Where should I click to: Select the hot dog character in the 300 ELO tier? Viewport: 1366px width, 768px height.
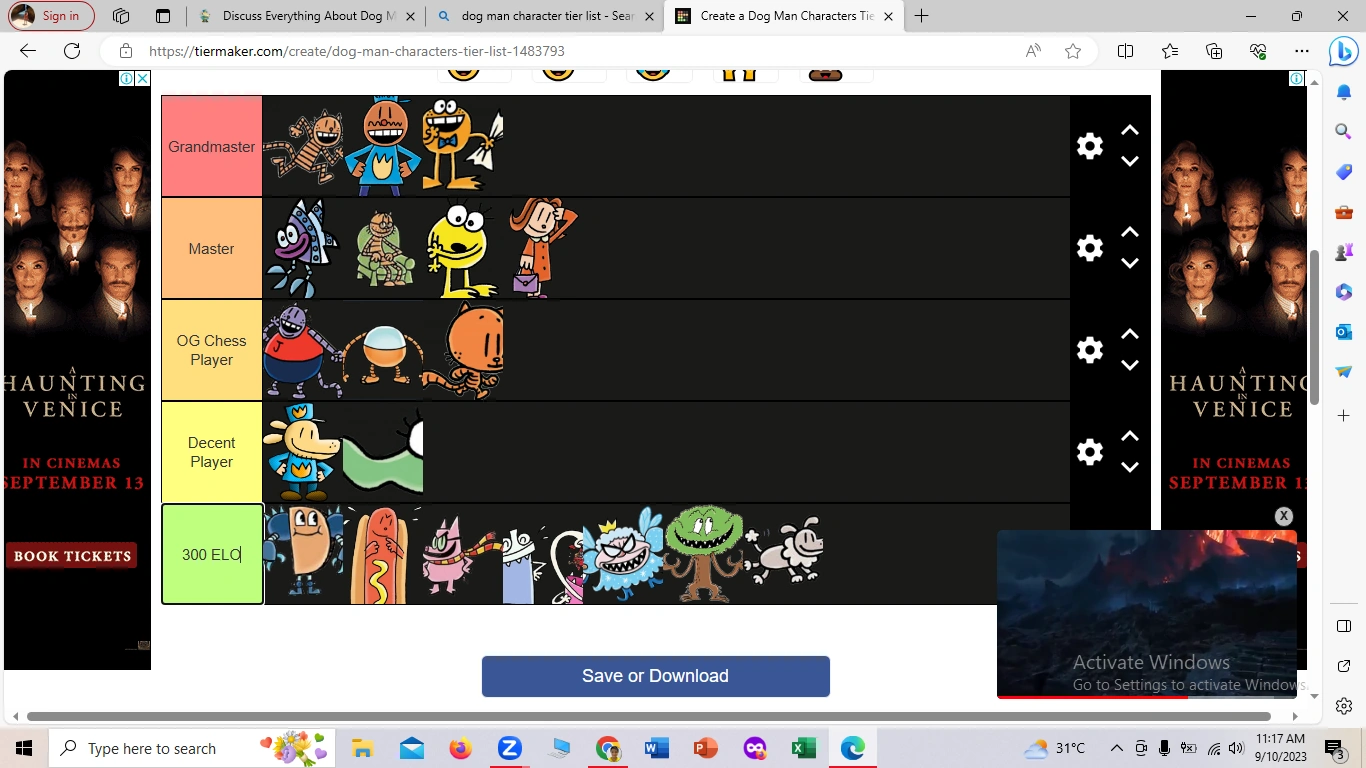[383, 555]
